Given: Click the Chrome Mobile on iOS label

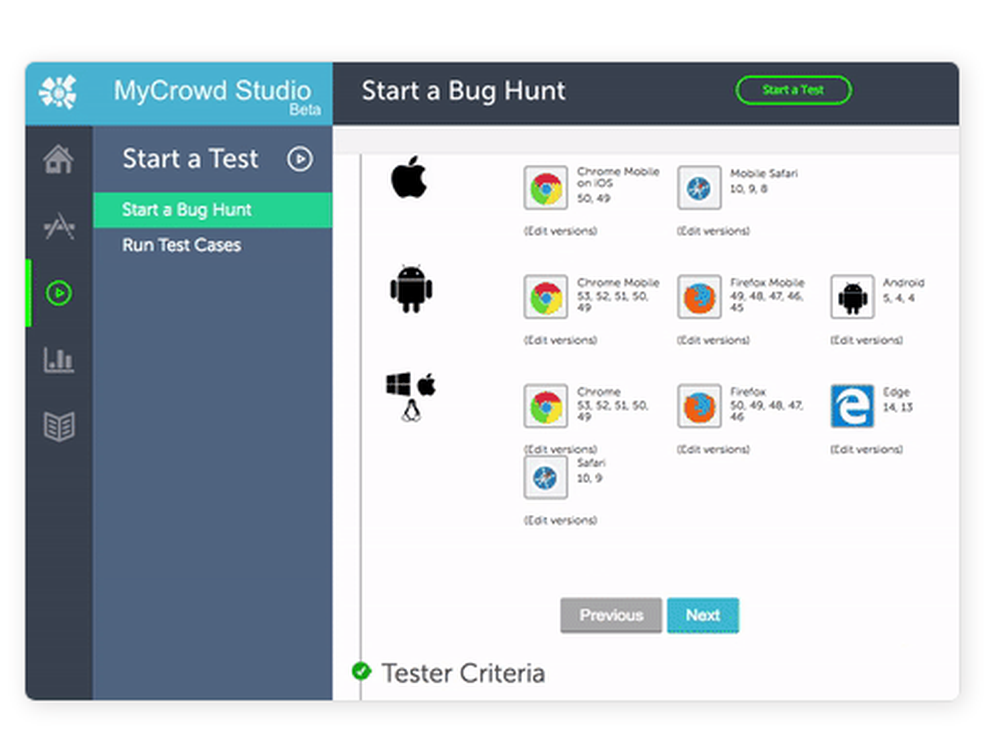Looking at the screenshot, I should (x=618, y=177).
